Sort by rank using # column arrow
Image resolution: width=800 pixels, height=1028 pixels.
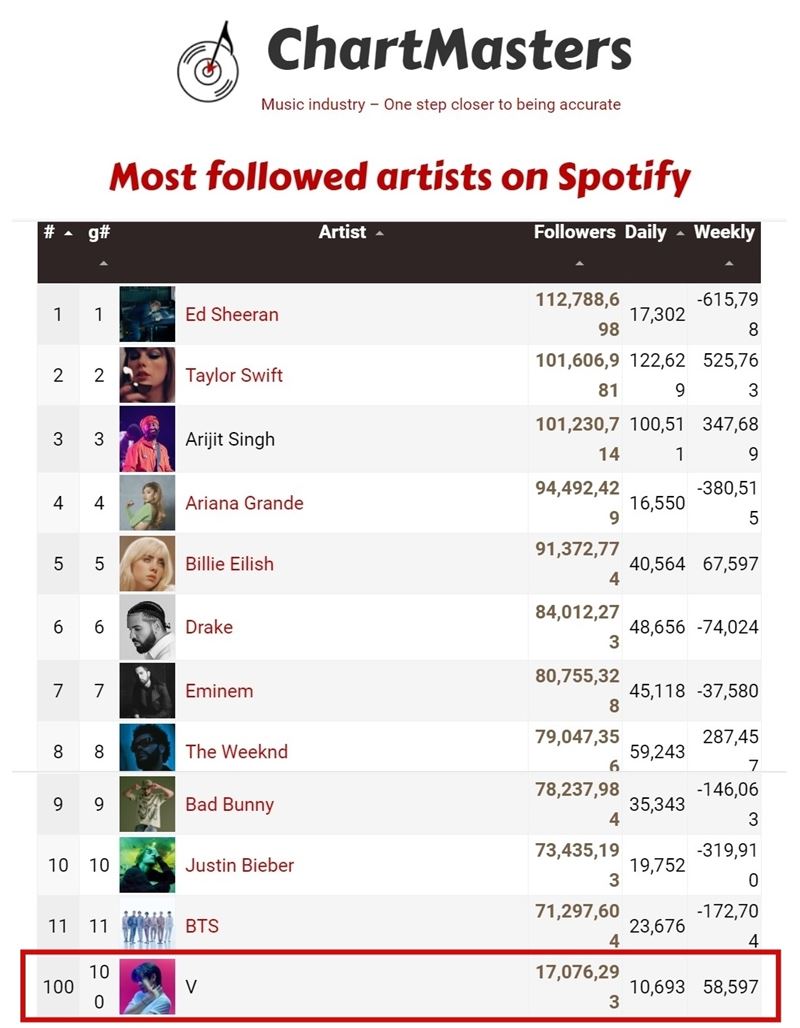pos(68,233)
